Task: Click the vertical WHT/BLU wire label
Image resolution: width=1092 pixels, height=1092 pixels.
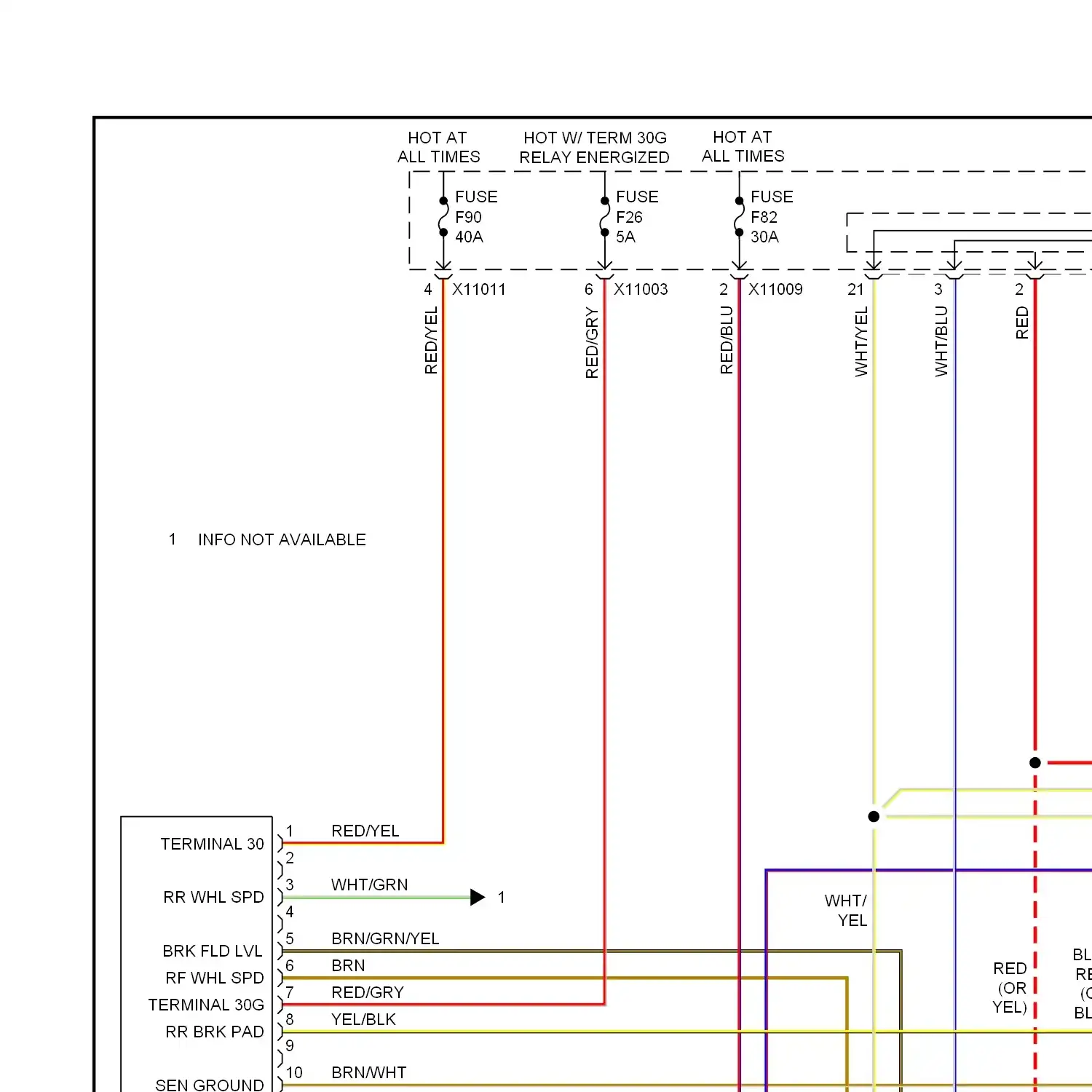Action: [941, 341]
